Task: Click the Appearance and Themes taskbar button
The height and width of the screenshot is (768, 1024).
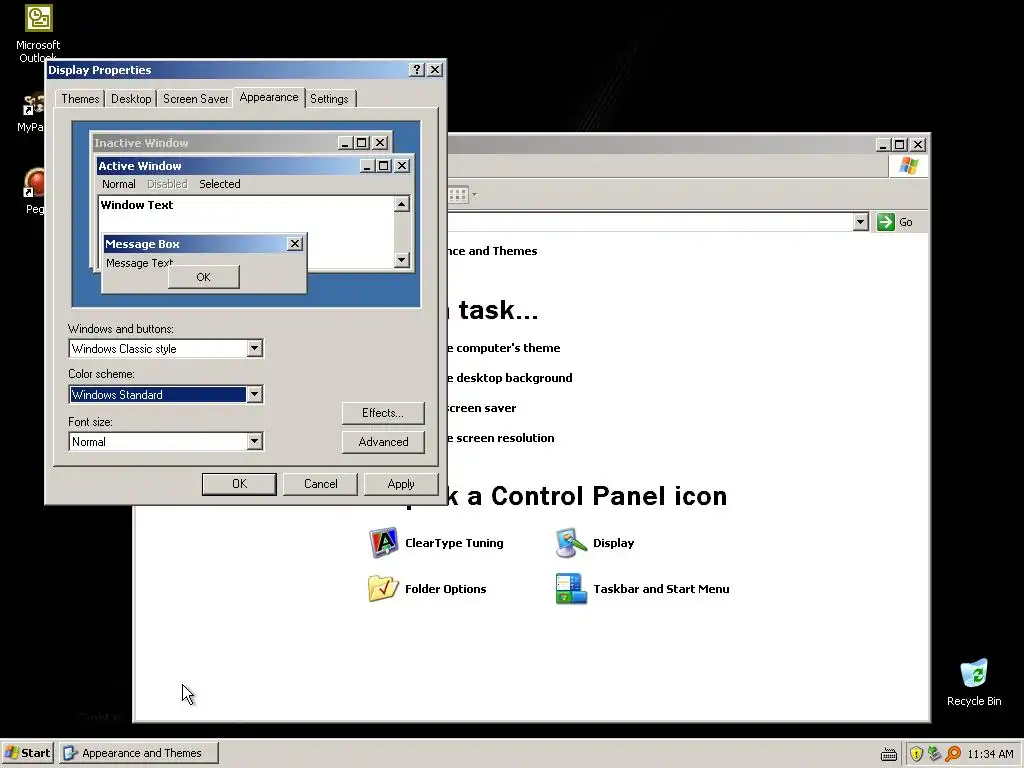Action: point(139,753)
